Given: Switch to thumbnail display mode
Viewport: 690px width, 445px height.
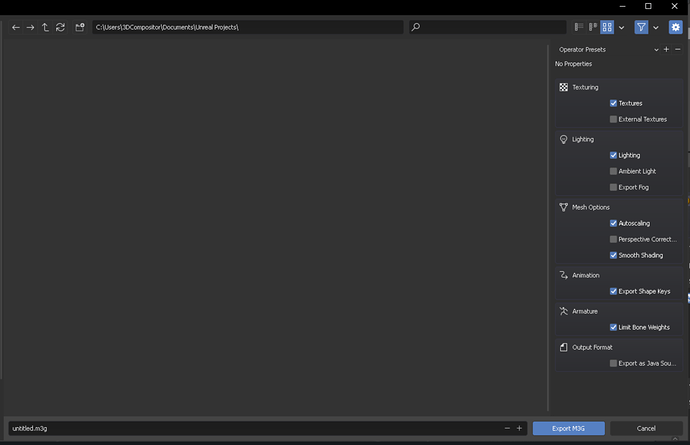Looking at the screenshot, I should click(607, 27).
